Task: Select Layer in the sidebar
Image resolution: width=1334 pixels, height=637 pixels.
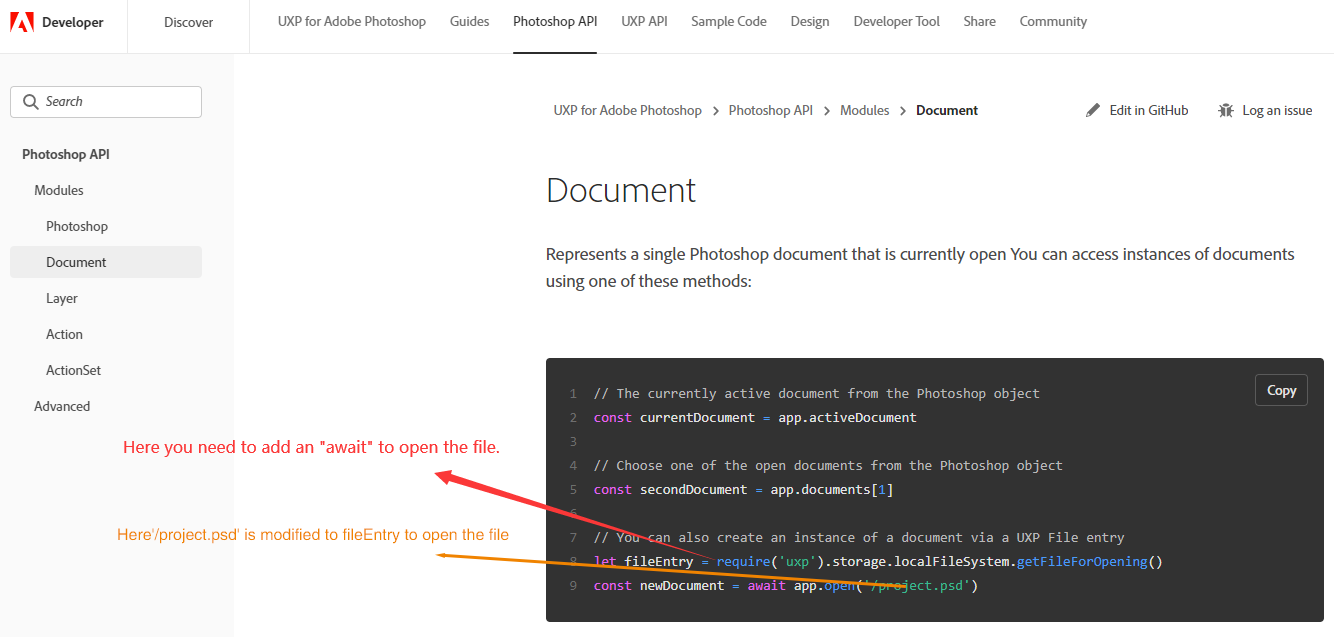Action: 62,297
